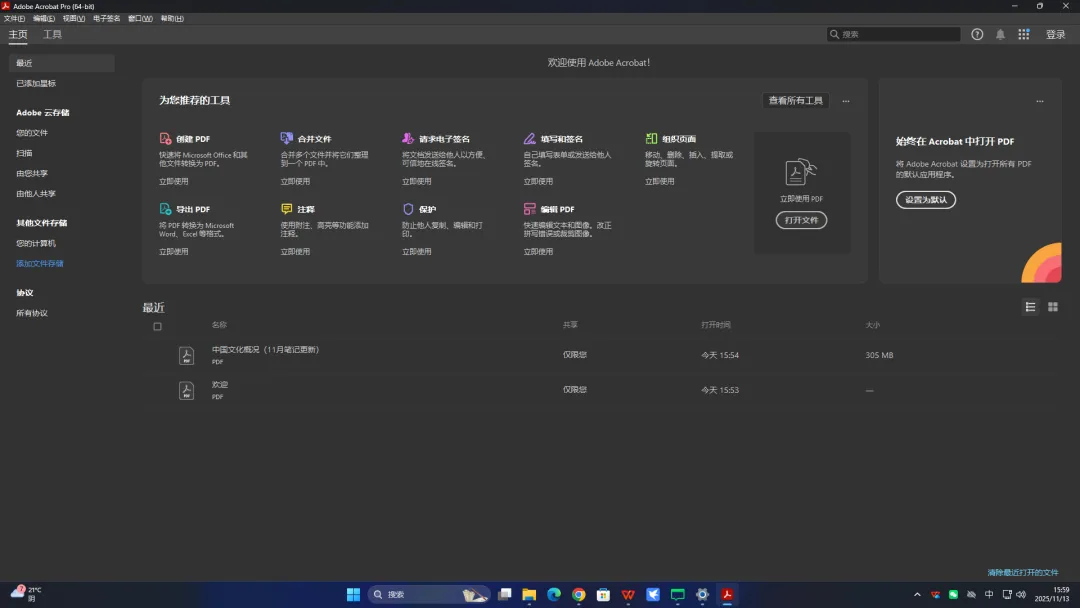Switch to the 工具 (Tools) tab

point(52,34)
